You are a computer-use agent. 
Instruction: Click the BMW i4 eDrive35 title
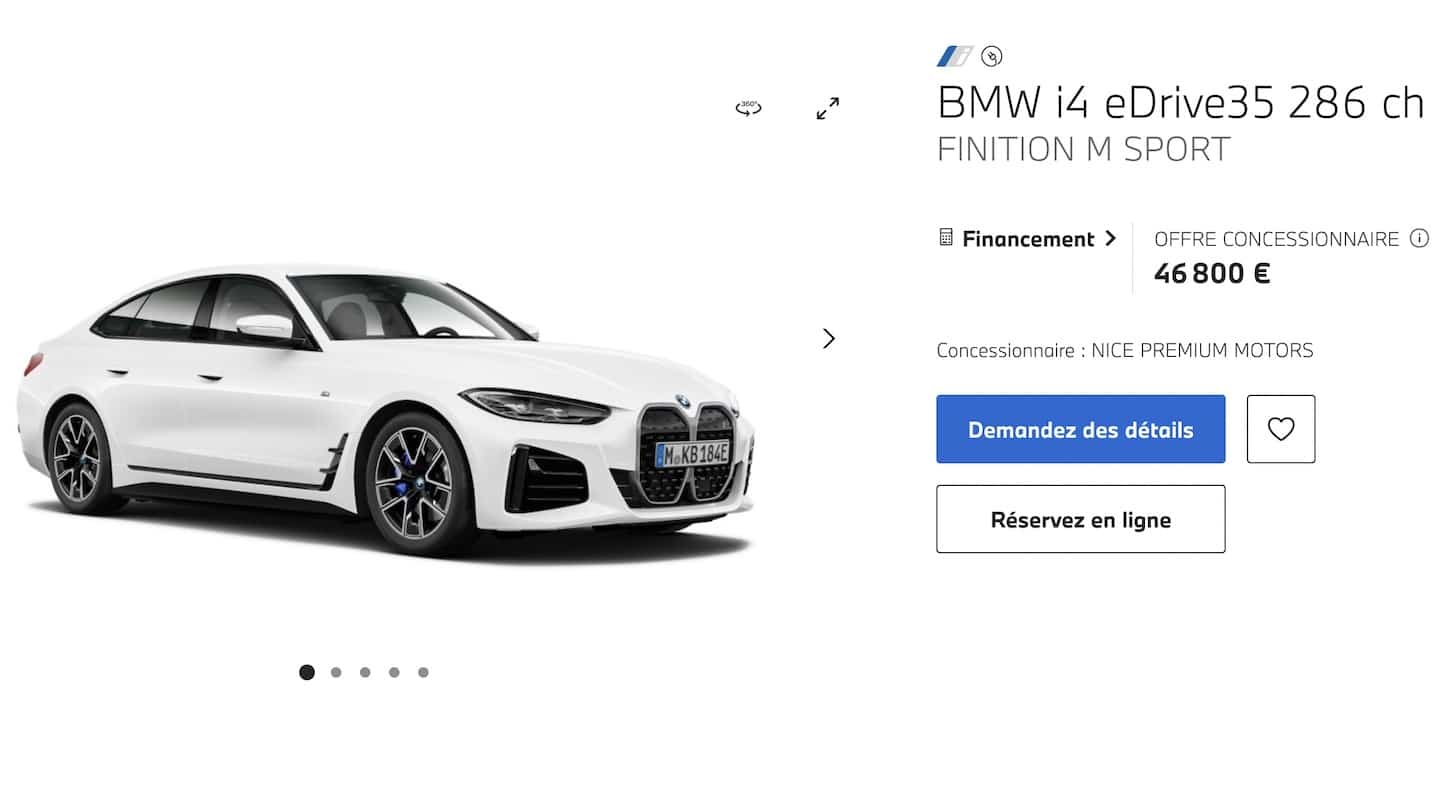[1180, 102]
